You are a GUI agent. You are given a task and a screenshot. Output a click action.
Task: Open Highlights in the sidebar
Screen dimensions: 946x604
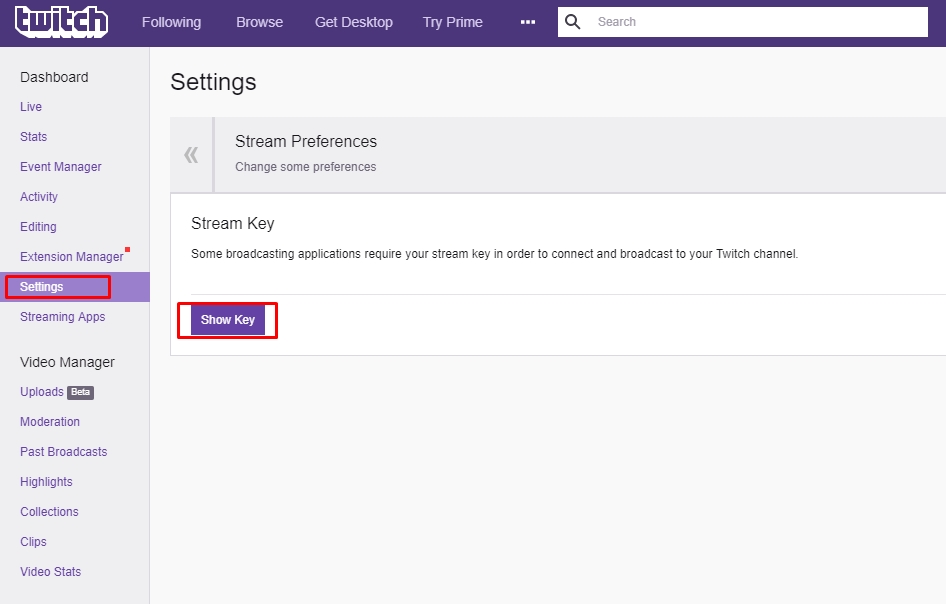point(46,482)
